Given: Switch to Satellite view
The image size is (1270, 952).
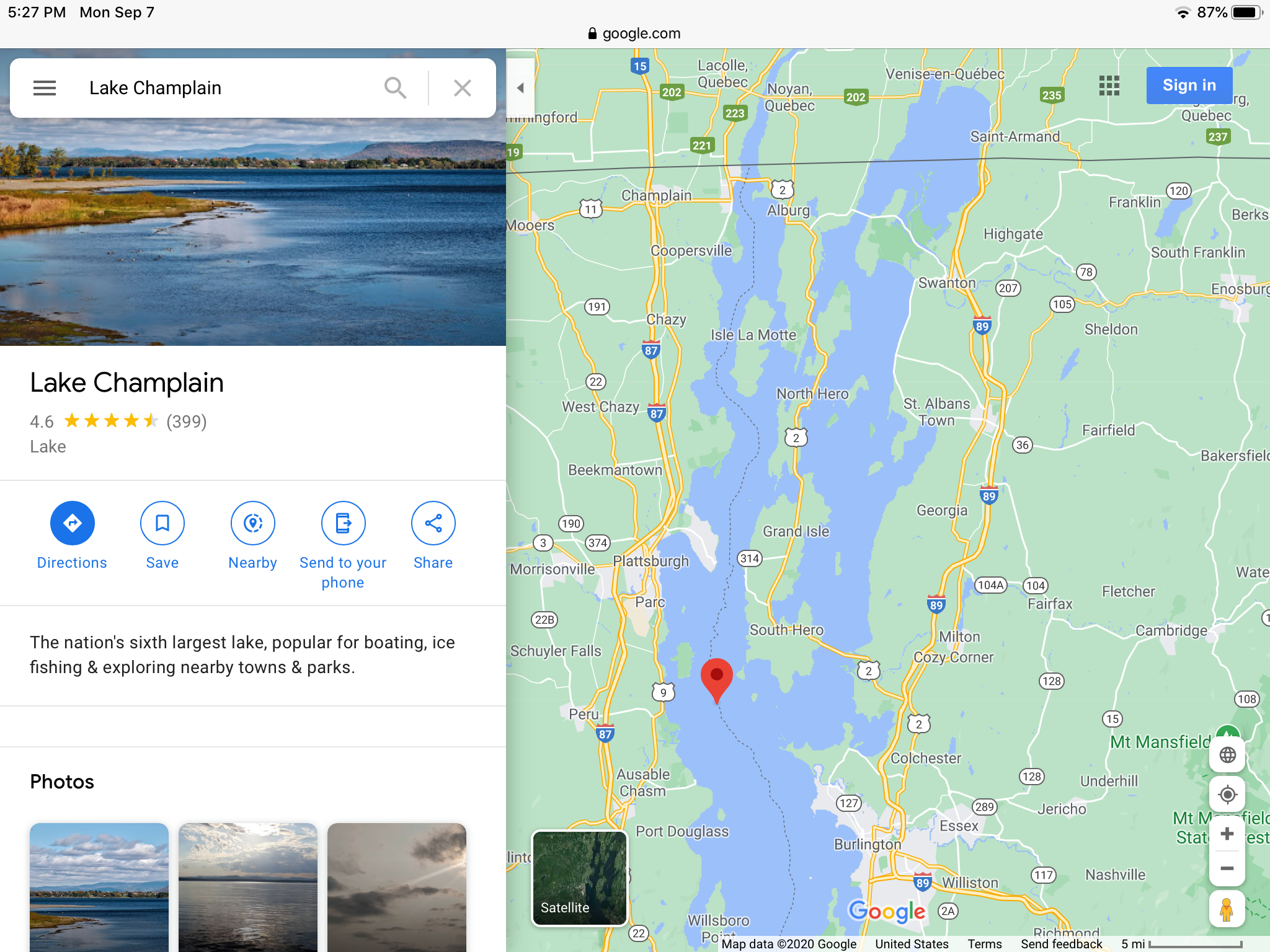Looking at the screenshot, I should click(x=580, y=878).
